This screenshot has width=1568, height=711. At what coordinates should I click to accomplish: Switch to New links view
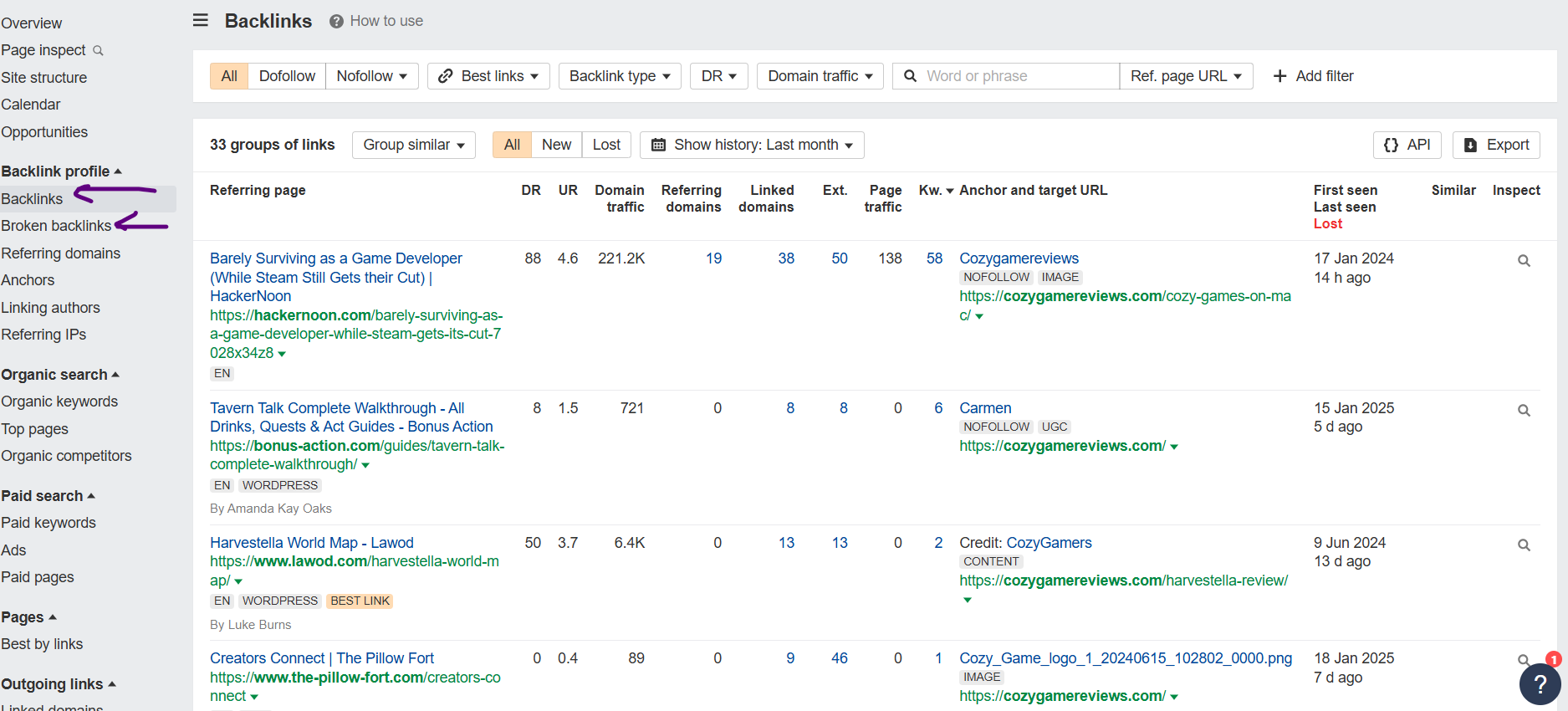pos(556,145)
